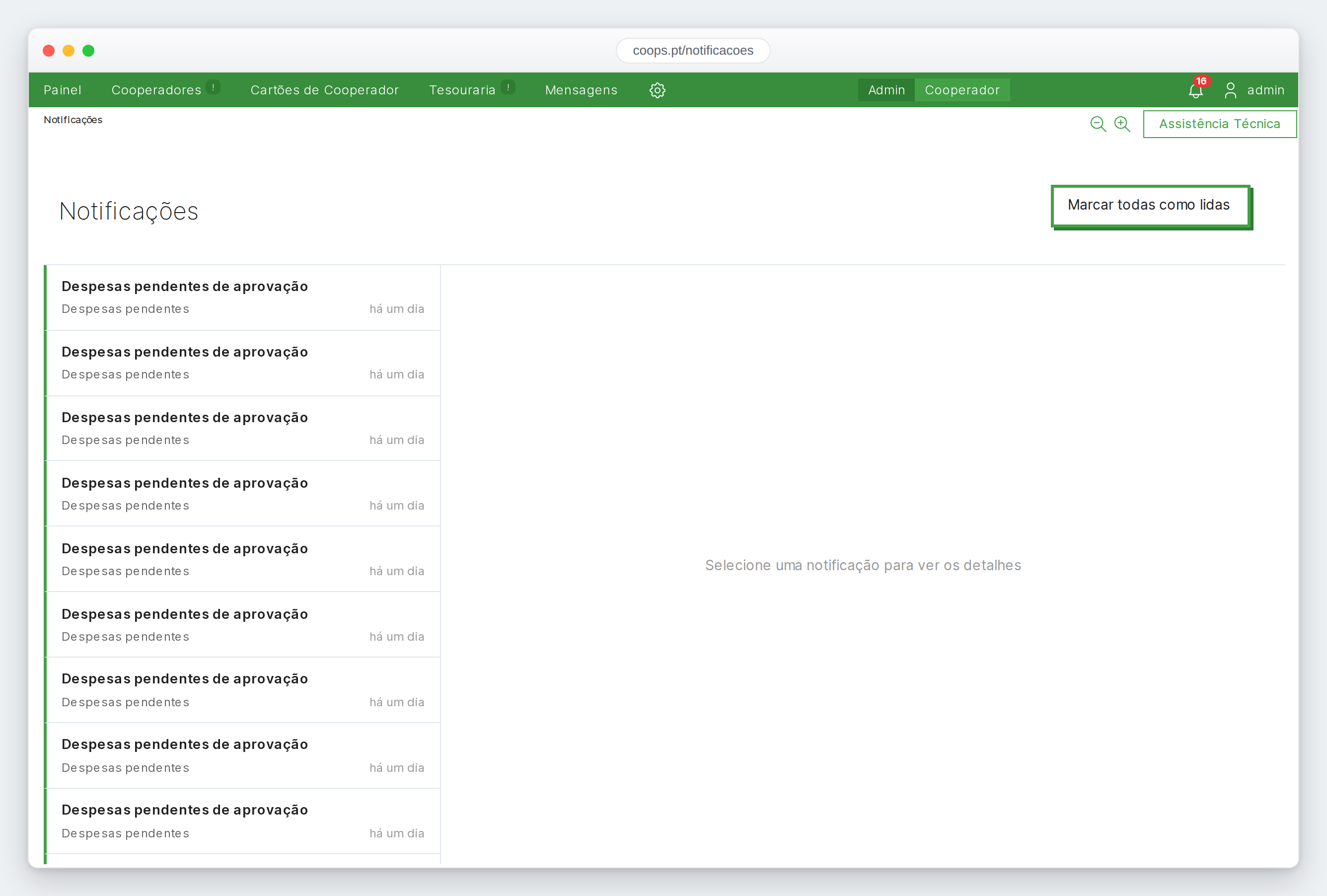Screen dimensions: 1327x896
Task: Click the red 16 notification count badge
Action: tap(1201, 81)
